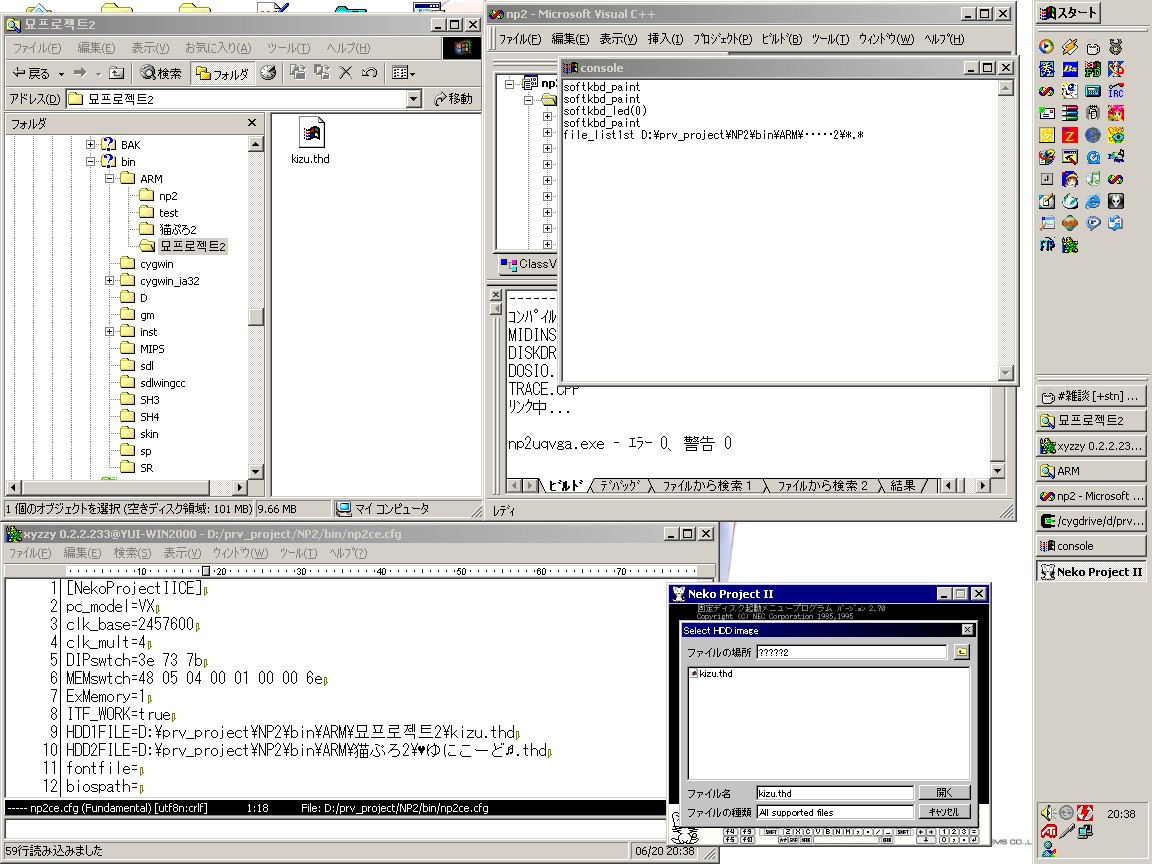Screen dimensions: 1152x864
Task: Switch to ファイルから検索 1 tab
Action: click(x=707, y=486)
